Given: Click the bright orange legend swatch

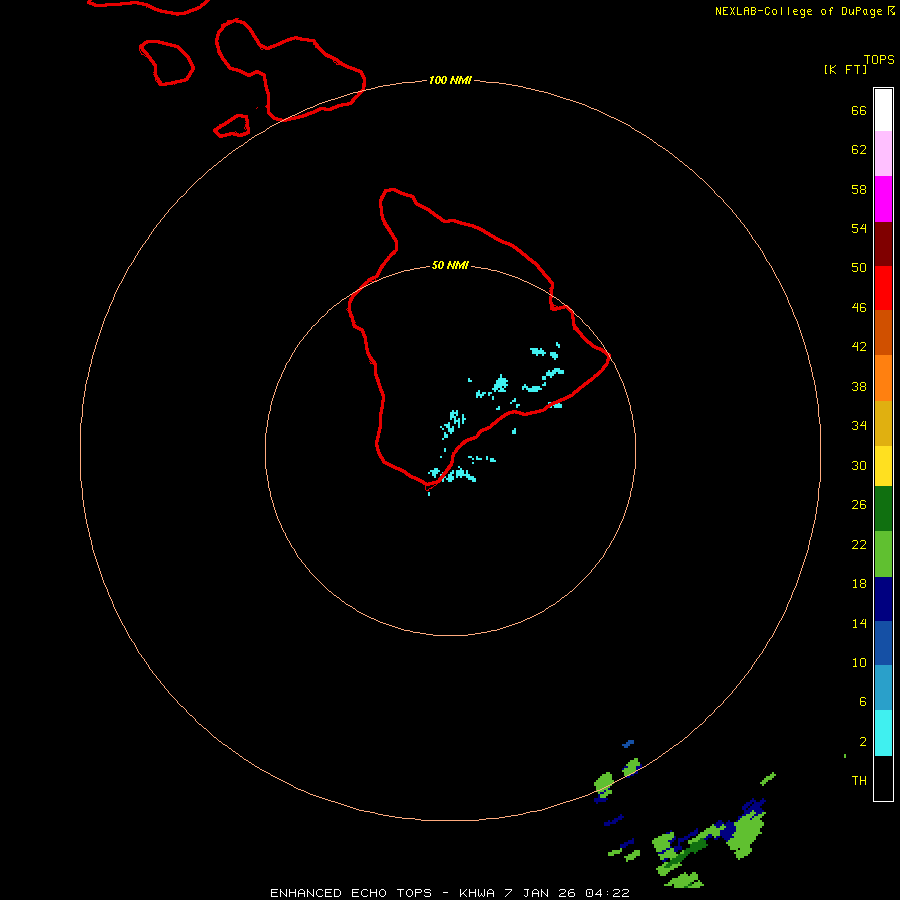Looking at the screenshot, I should click(883, 378).
